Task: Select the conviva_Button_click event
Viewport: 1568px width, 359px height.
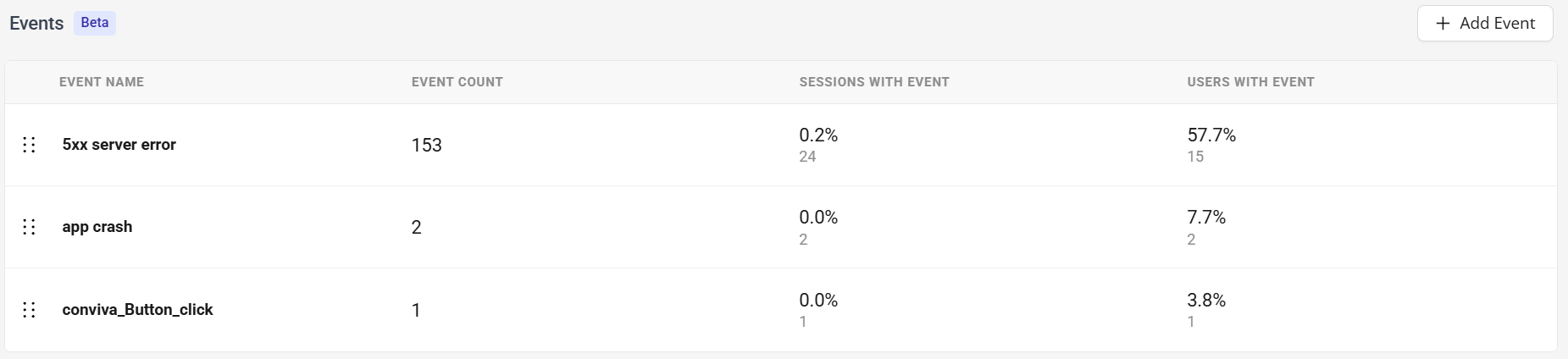Action: click(x=137, y=310)
